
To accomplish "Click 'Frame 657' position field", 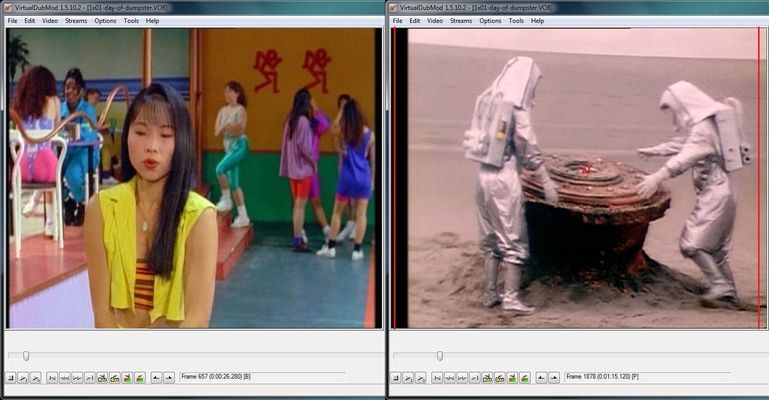I will click(x=262, y=377).
